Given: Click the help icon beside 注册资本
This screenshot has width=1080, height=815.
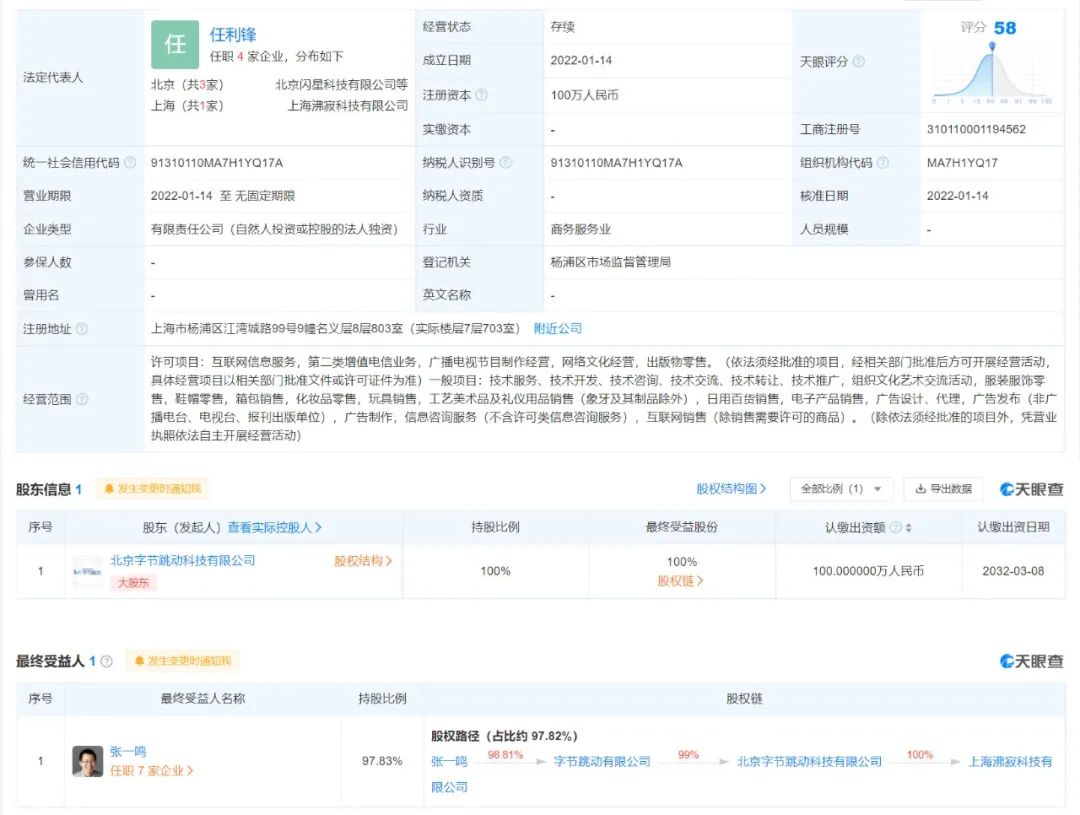Looking at the screenshot, I should 482,95.
